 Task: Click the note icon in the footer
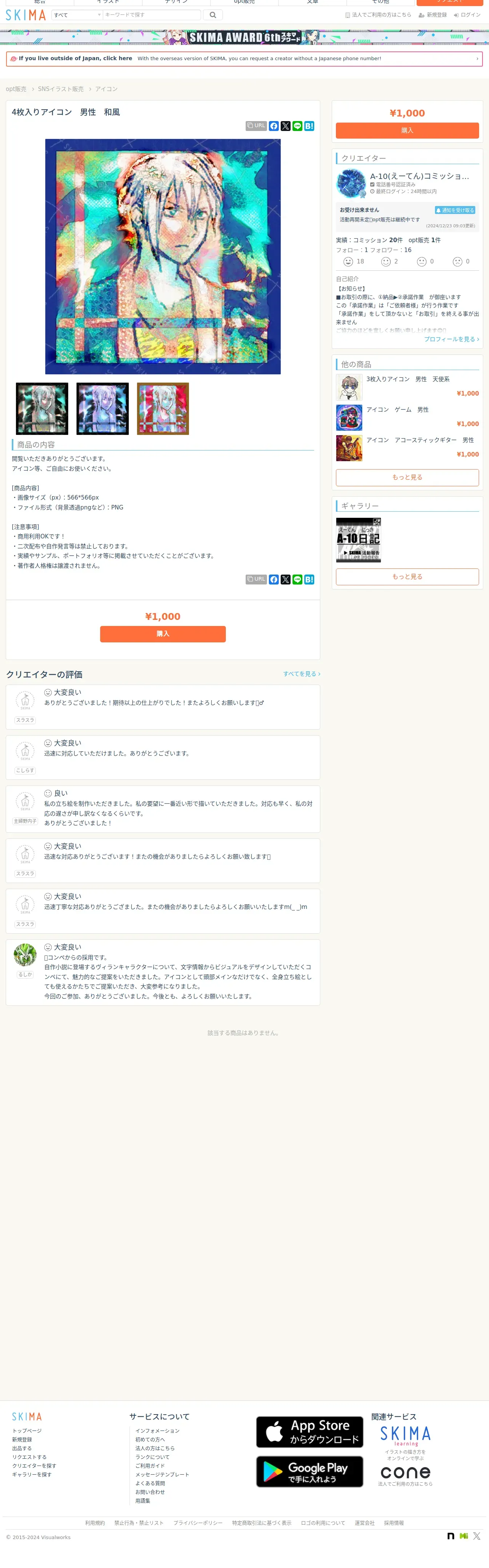coord(451,1536)
